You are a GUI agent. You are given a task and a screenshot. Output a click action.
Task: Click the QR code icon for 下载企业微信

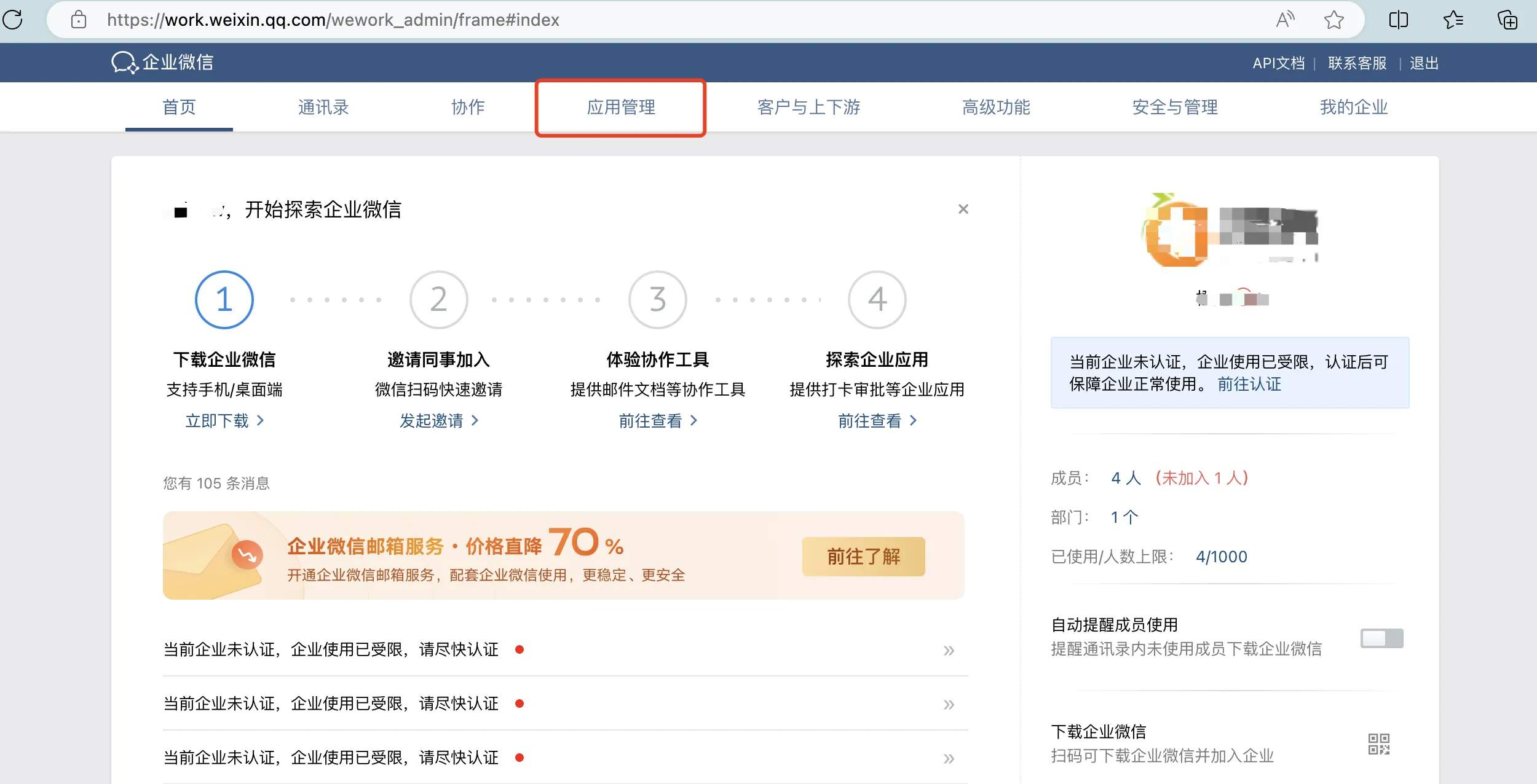pyautogui.click(x=1378, y=743)
